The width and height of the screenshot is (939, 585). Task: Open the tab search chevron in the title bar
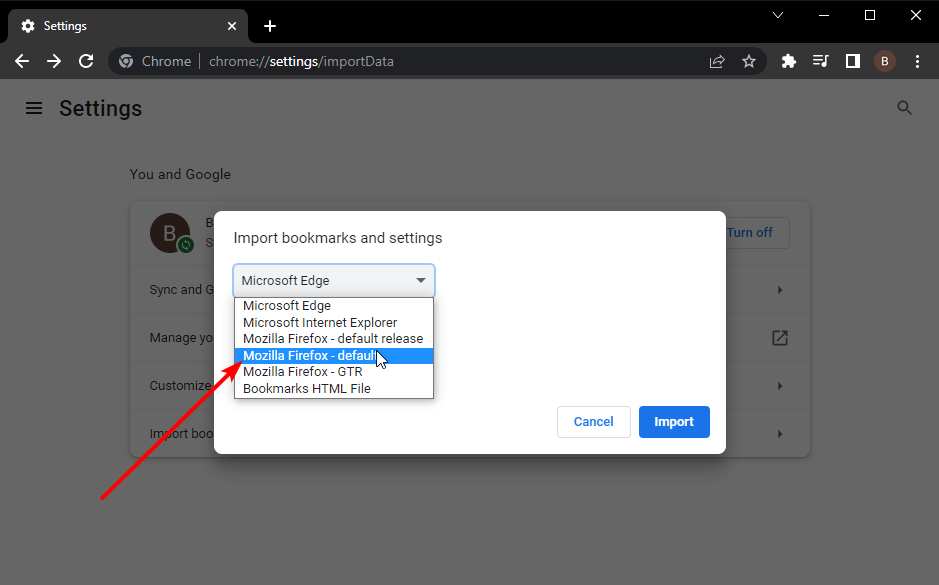(778, 16)
